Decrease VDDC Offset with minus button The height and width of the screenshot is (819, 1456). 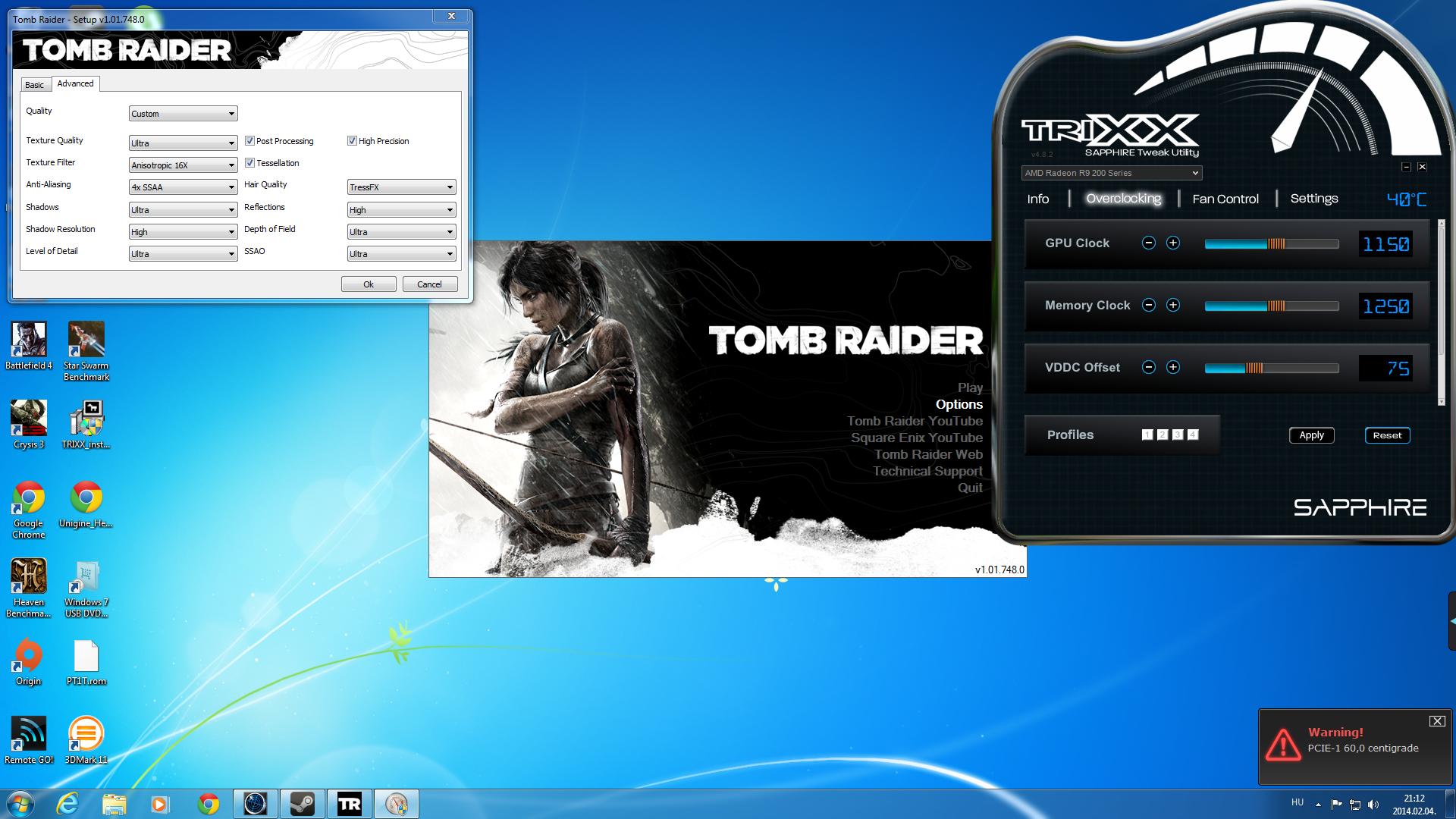click(x=1149, y=367)
